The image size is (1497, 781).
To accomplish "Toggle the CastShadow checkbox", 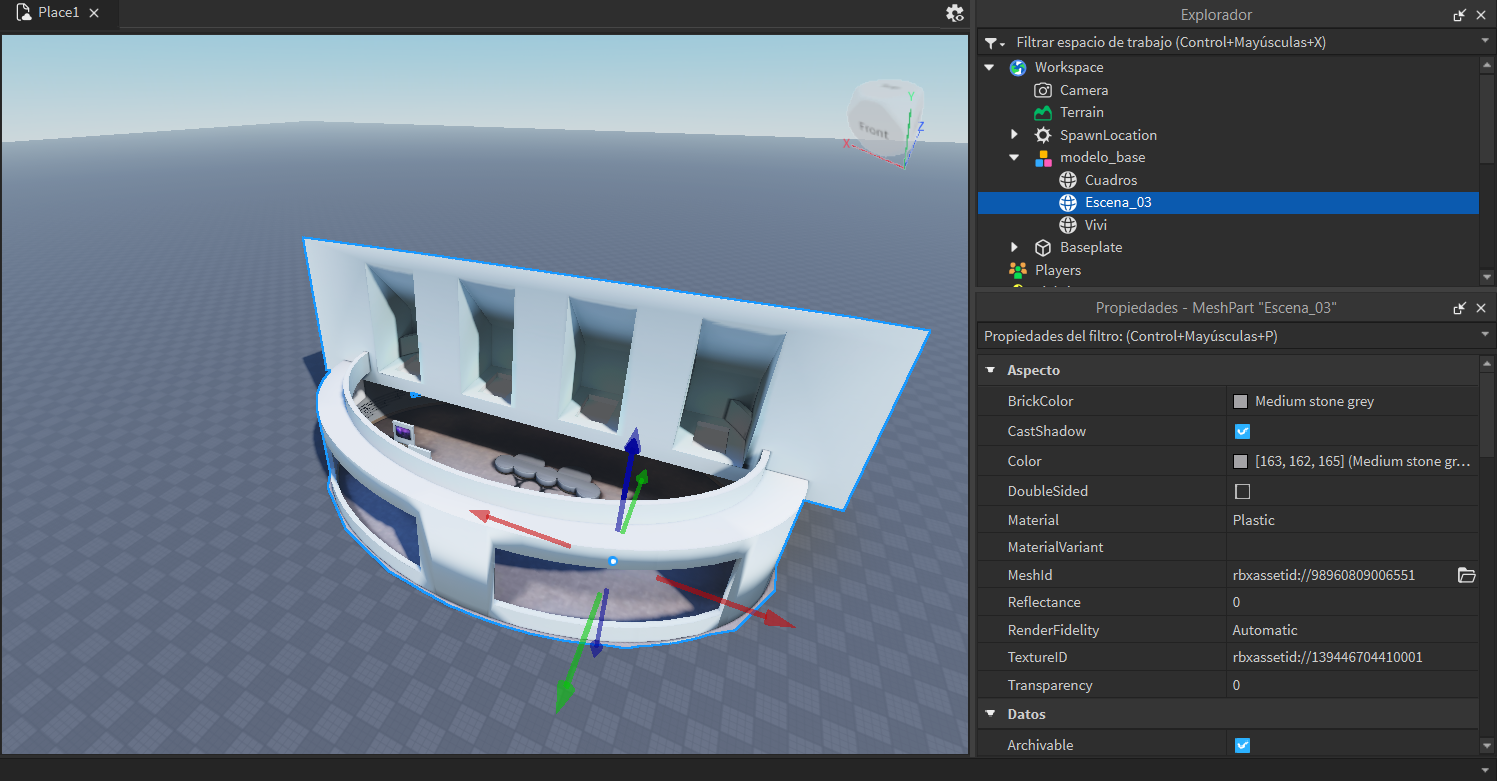I will pos(1242,431).
